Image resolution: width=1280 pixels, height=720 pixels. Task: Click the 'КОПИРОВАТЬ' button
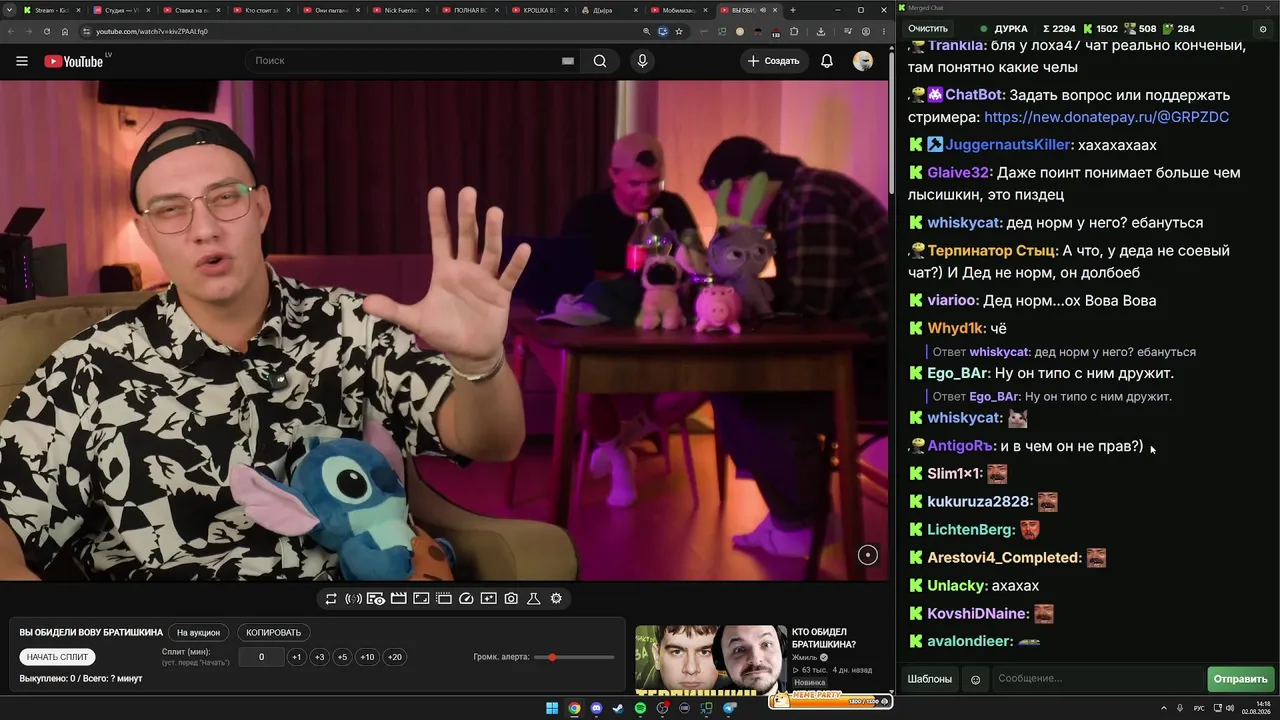coord(273,633)
